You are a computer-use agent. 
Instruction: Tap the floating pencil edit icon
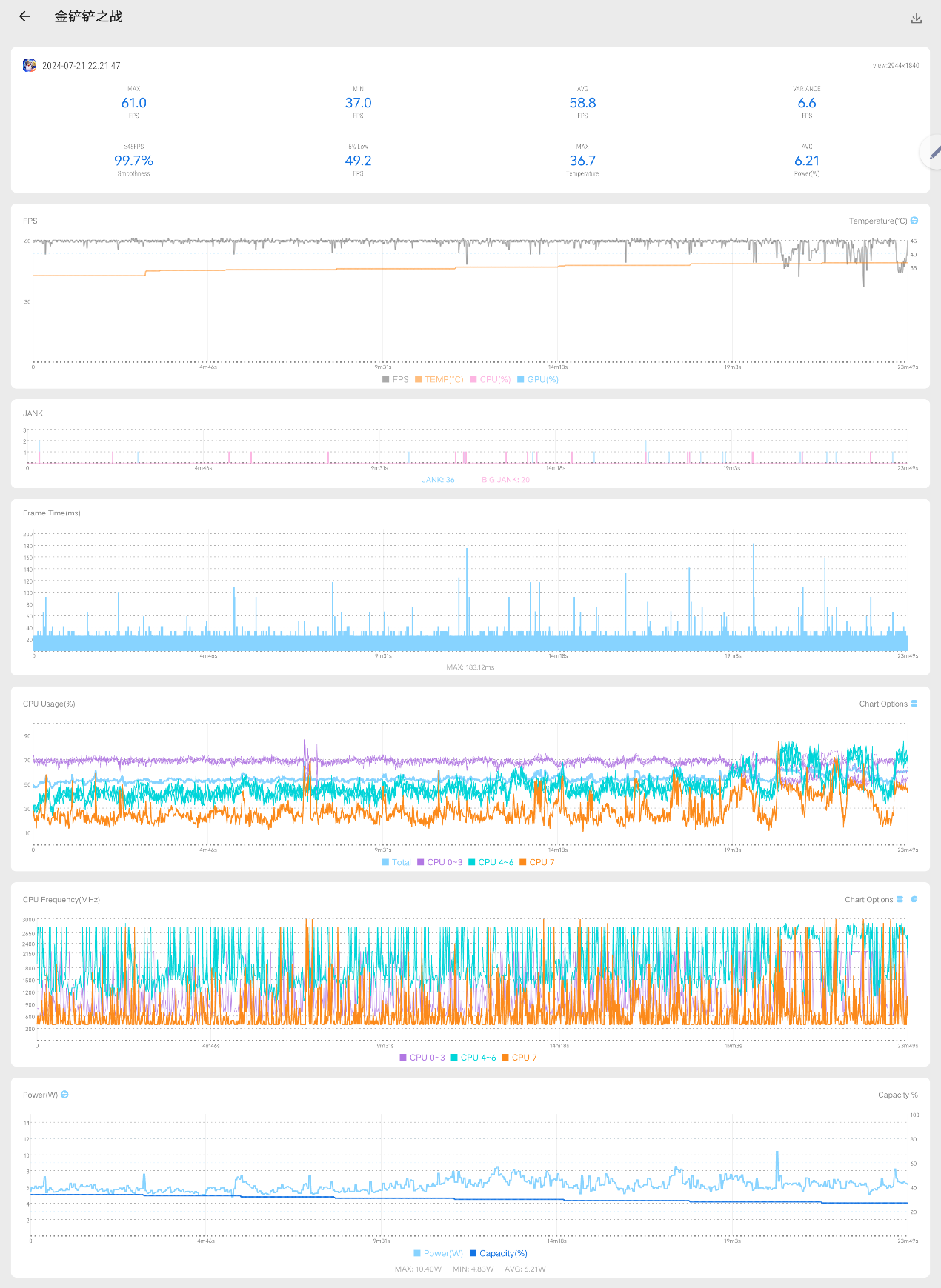(x=933, y=153)
